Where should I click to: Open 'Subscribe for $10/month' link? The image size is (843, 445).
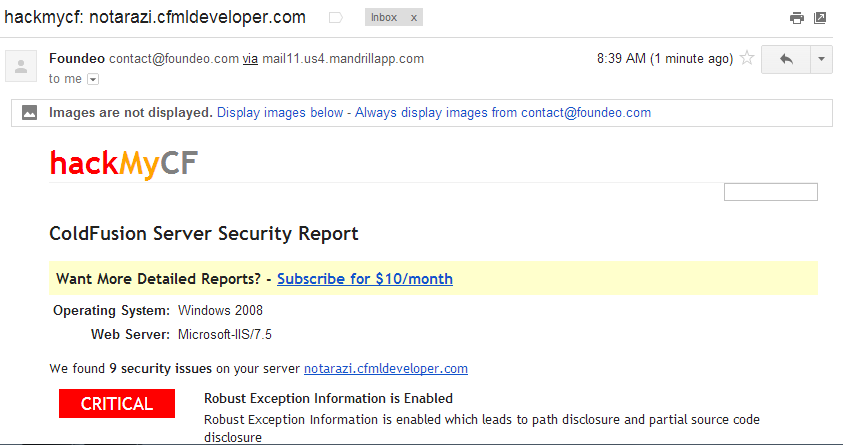[365, 279]
